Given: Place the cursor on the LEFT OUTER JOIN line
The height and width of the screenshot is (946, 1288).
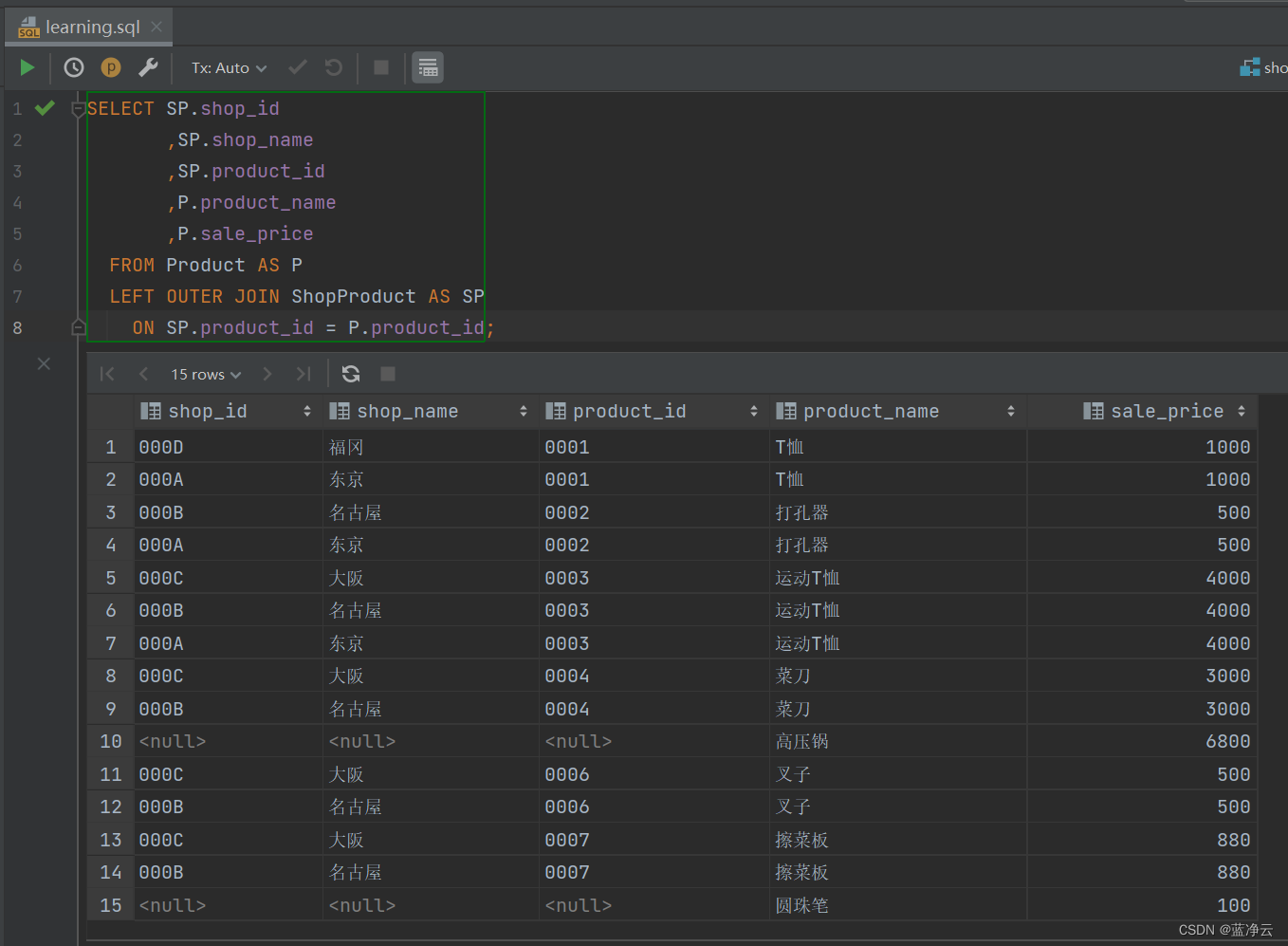Looking at the screenshot, I should coord(296,296).
